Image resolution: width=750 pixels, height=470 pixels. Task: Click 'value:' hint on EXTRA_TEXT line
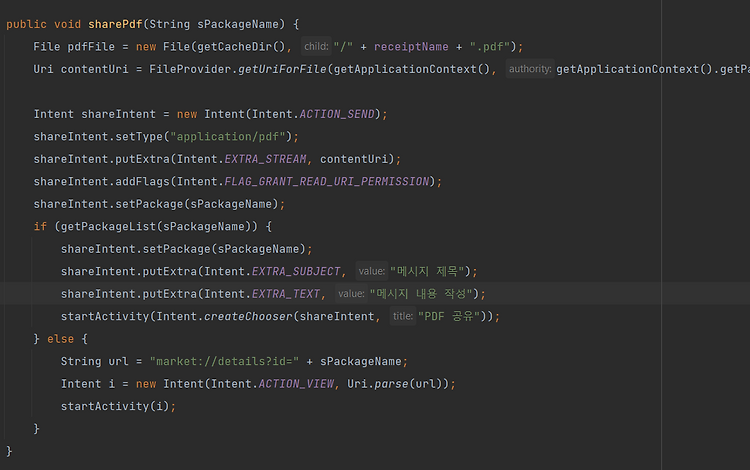351,294
